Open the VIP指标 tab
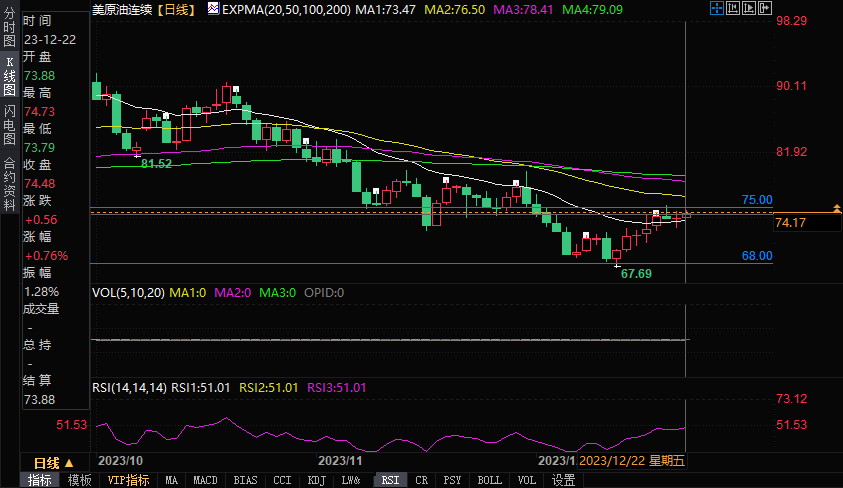Screen dimensions: 843x488 click(x=128, y=480)
